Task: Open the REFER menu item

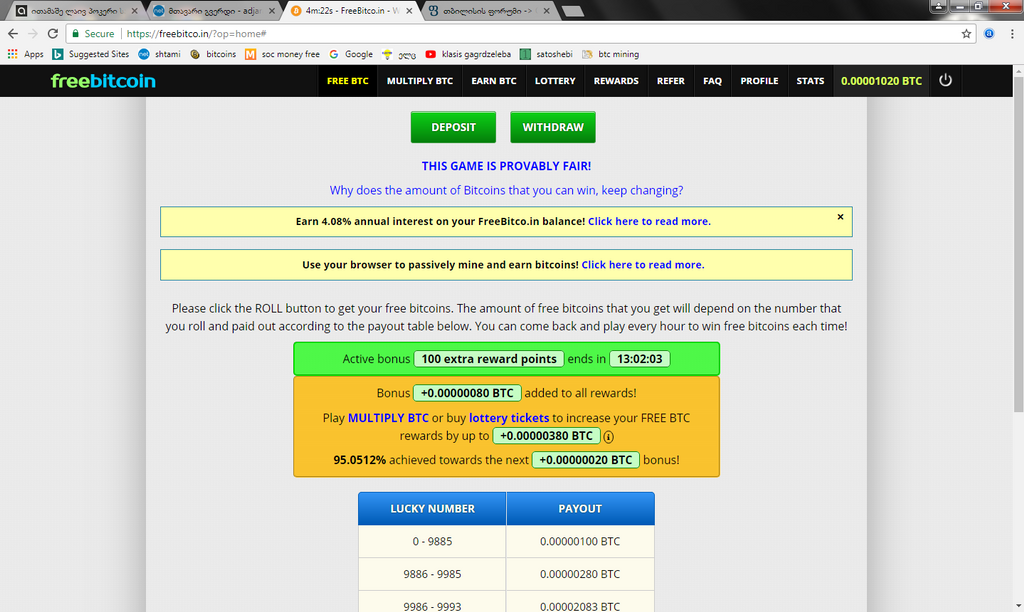Action: [x=671, y=81]
